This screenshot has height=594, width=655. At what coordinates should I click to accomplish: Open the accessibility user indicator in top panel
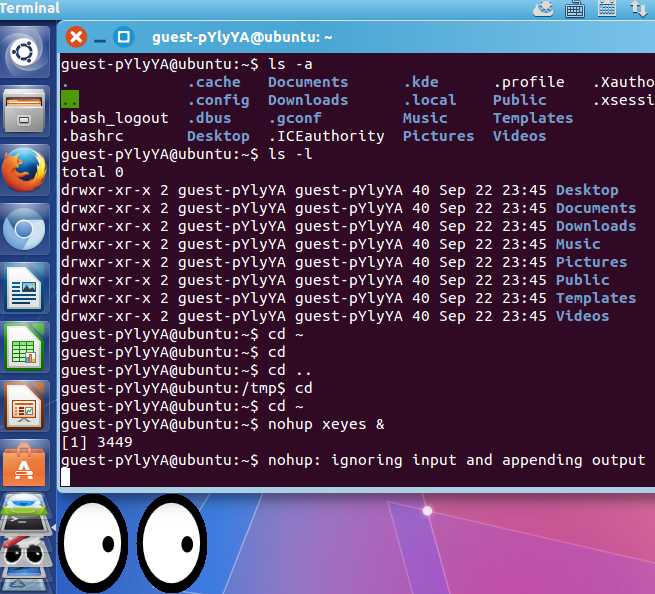(x=543, y=8)
